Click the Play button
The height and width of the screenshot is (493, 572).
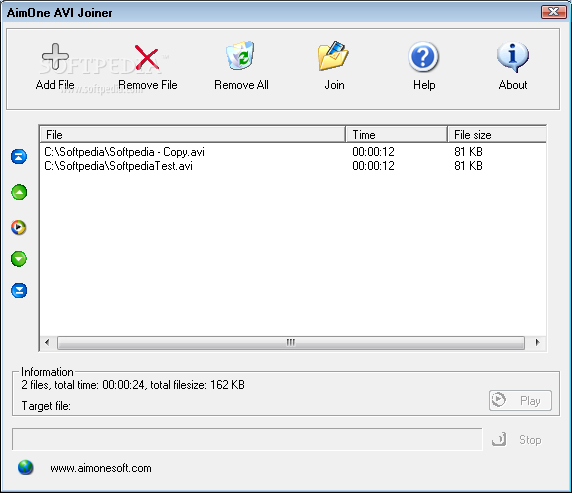pos(520,401)
